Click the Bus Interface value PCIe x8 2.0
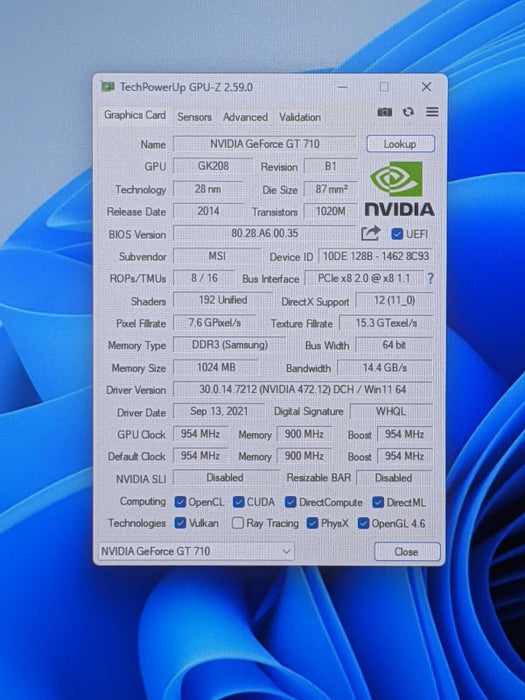The image size is (525, 700). 364,278
